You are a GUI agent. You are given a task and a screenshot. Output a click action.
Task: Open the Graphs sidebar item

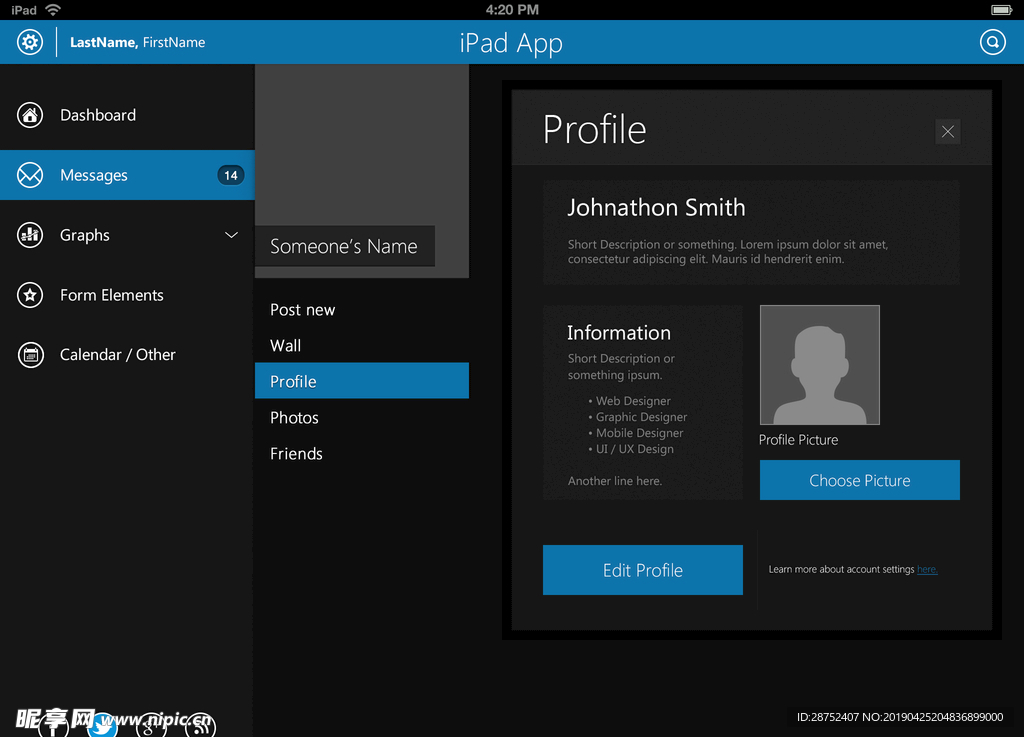[x=127, y=235]
